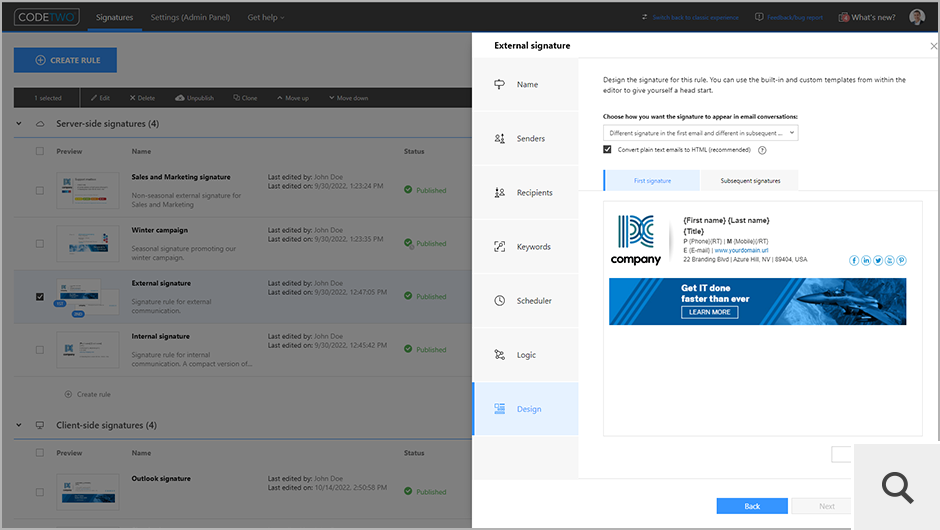Screen dimensions: 940x530
Task: Toggle Convert plain text emails to HTML
Action: [x=607, y=149]
